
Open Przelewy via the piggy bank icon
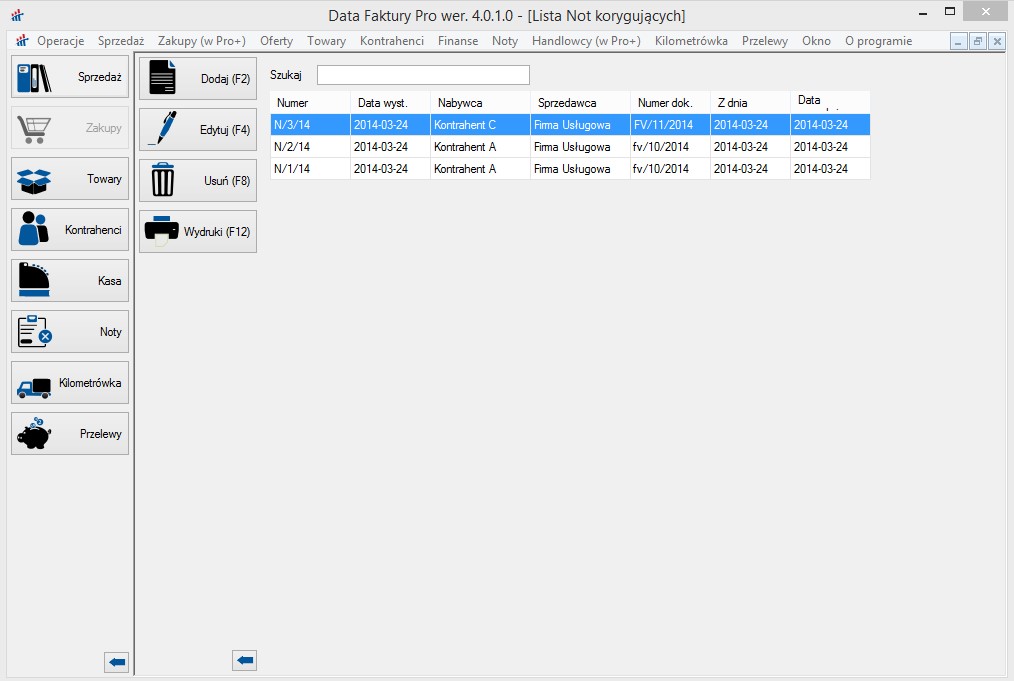70,434
